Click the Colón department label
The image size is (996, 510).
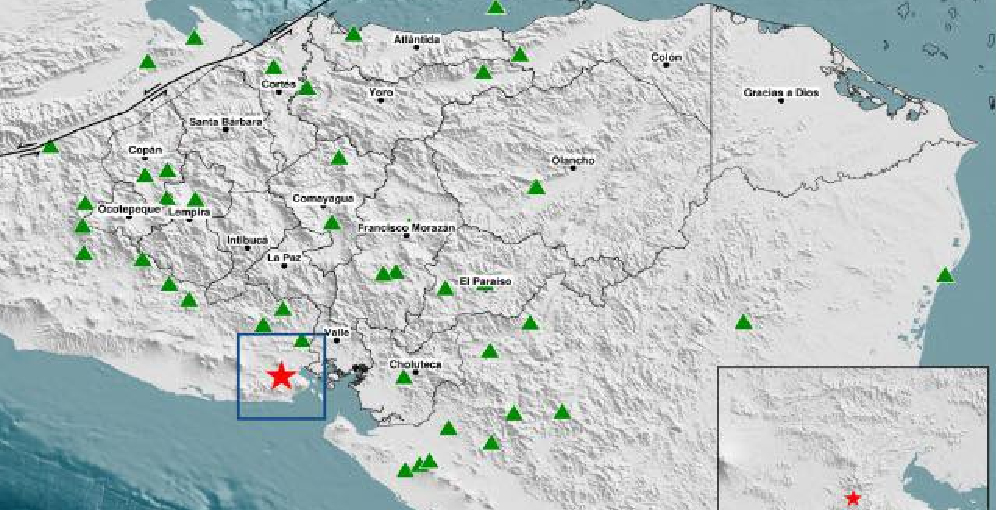pyautogui.click(x=666, y=58)
